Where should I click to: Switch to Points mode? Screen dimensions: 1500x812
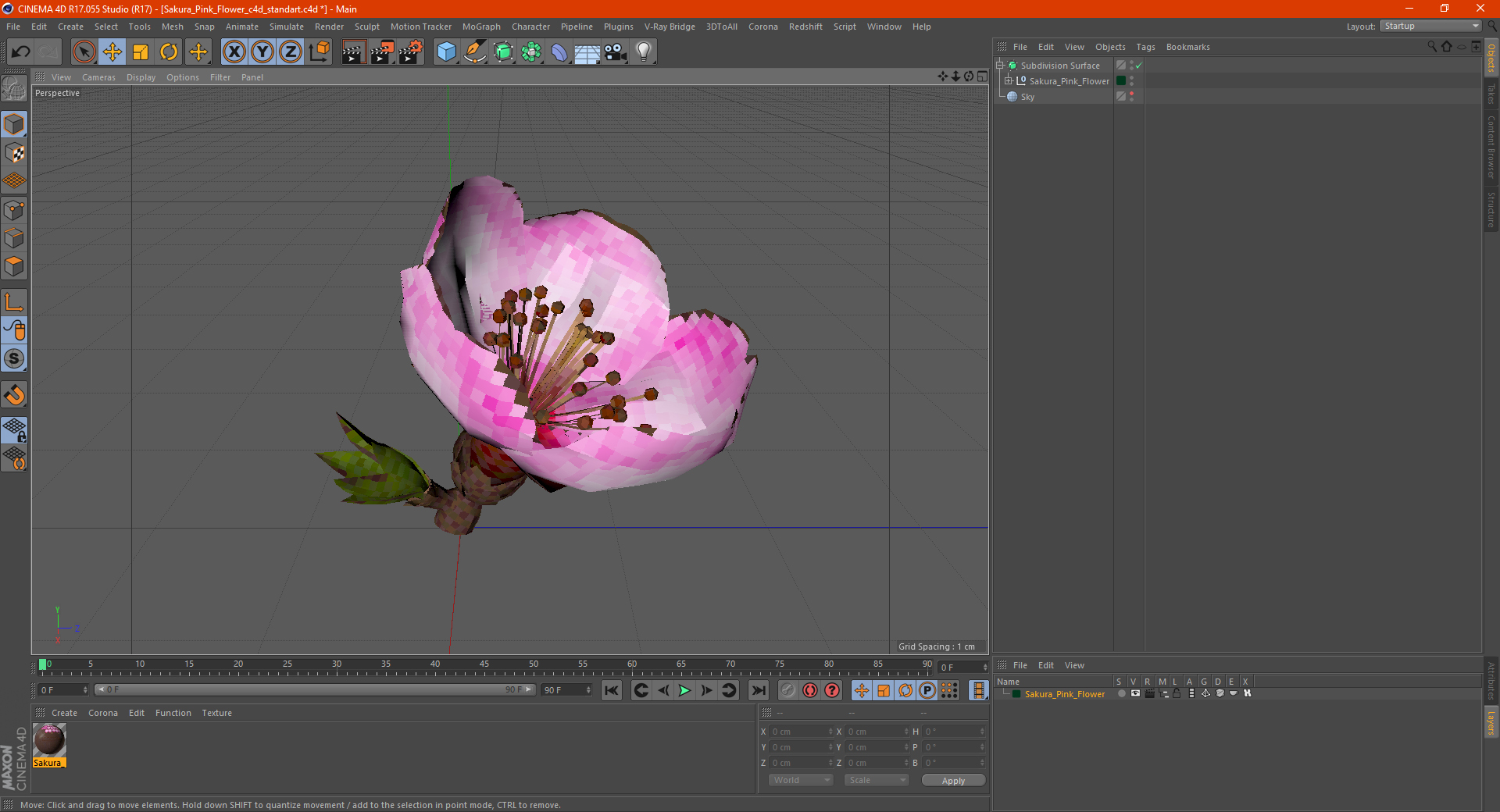click(14, 210)
